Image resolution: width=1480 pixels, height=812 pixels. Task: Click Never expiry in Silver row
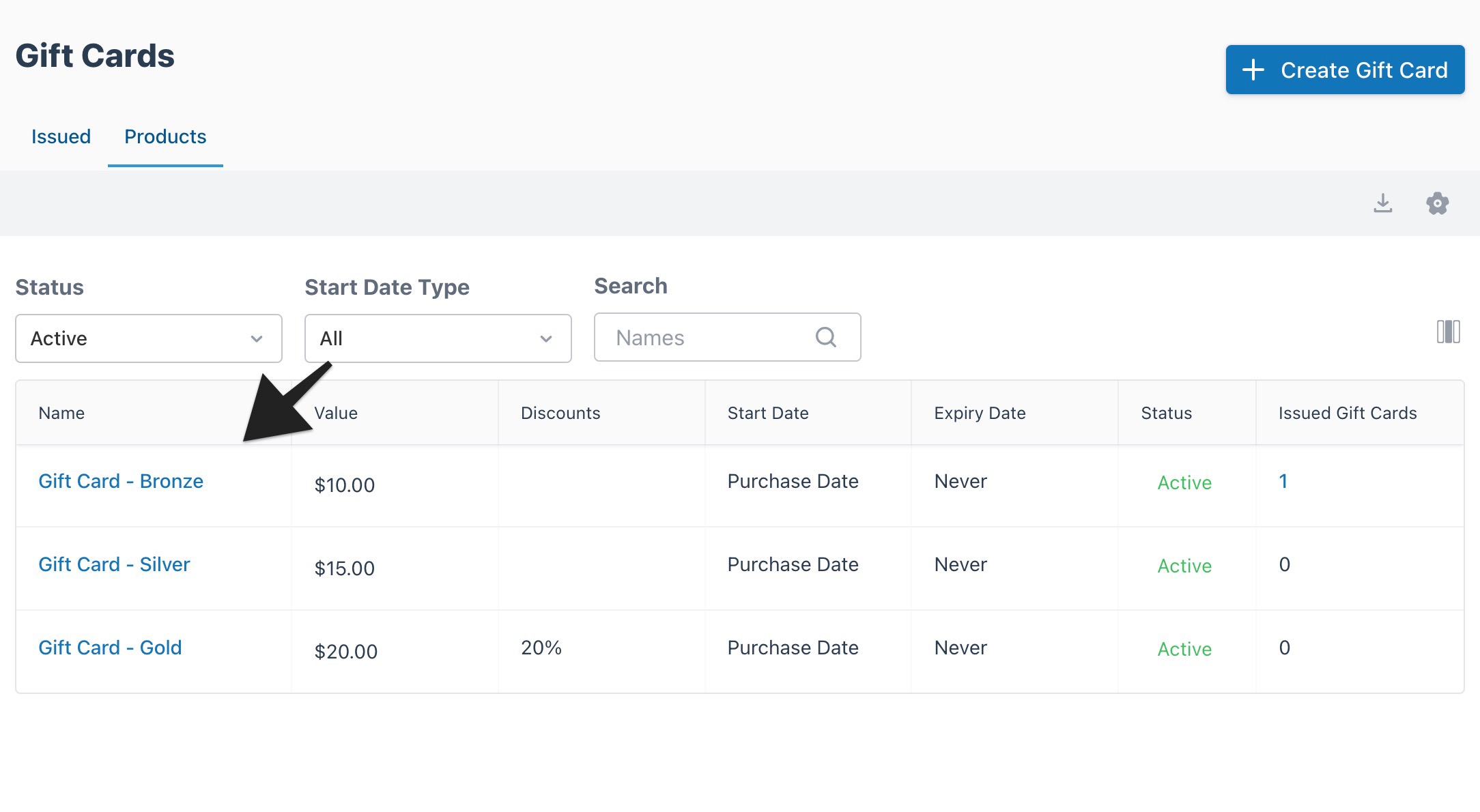[x=960, y=564]
